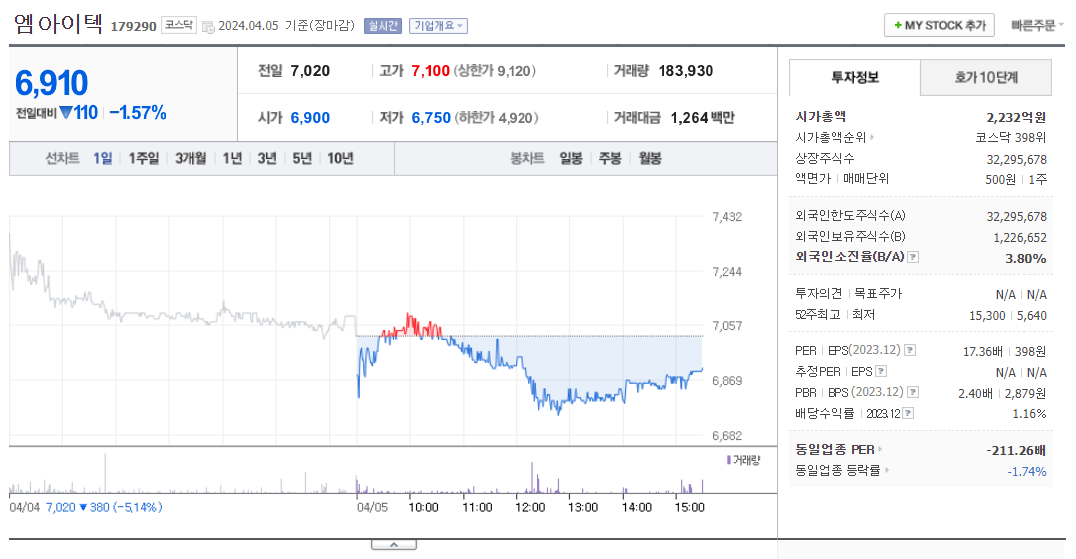Collapse the chart with bottom chevron handle
This screenshot has width=1076, height=559.
pyautogui.click(x=394, y=545)
